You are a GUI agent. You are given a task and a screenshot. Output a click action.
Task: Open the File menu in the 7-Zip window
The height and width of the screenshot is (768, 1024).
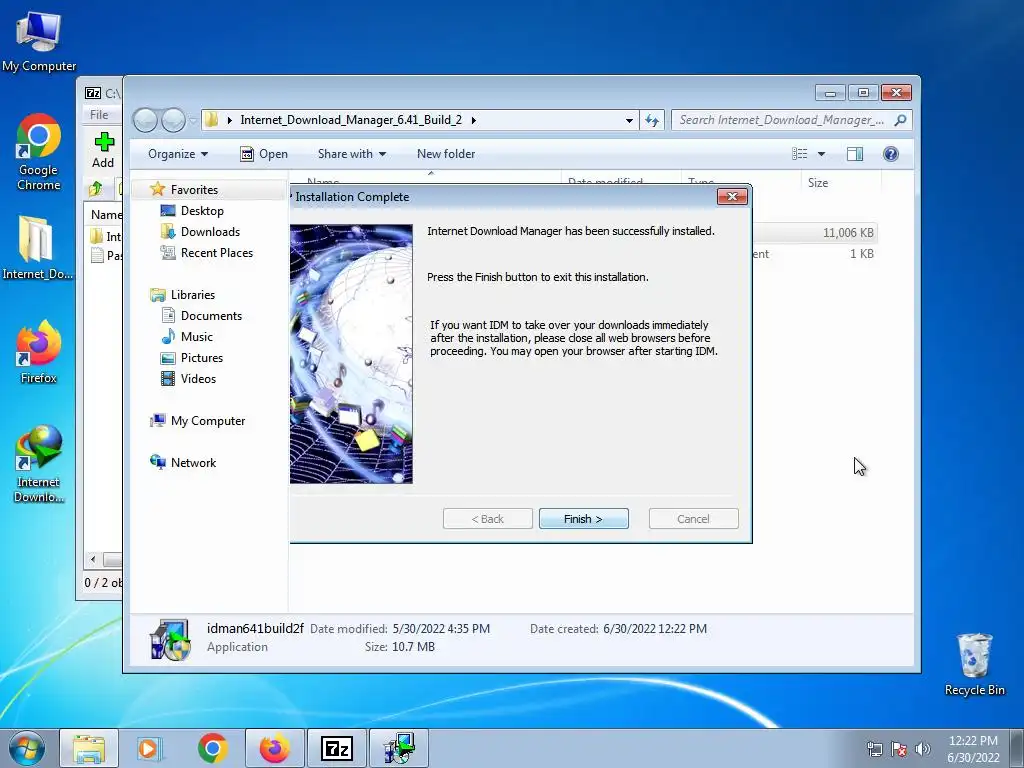[99, 115]
